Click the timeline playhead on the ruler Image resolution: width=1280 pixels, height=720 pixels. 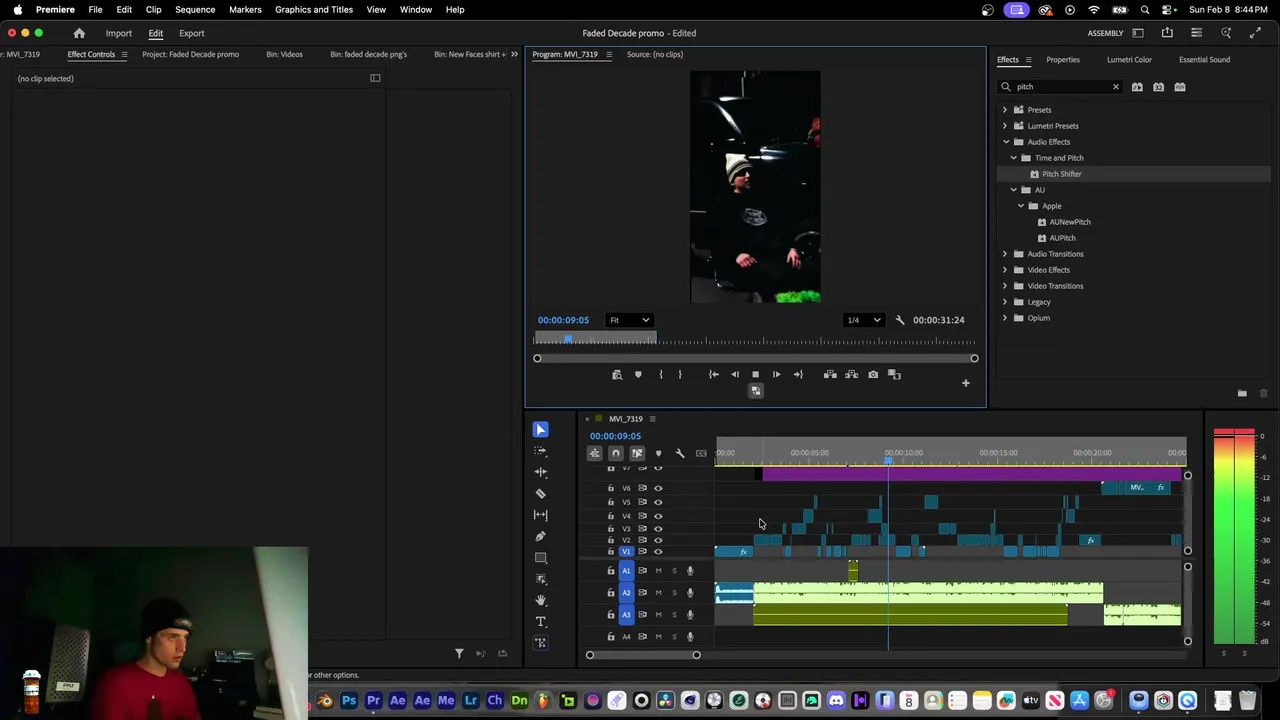pos(888,459)
